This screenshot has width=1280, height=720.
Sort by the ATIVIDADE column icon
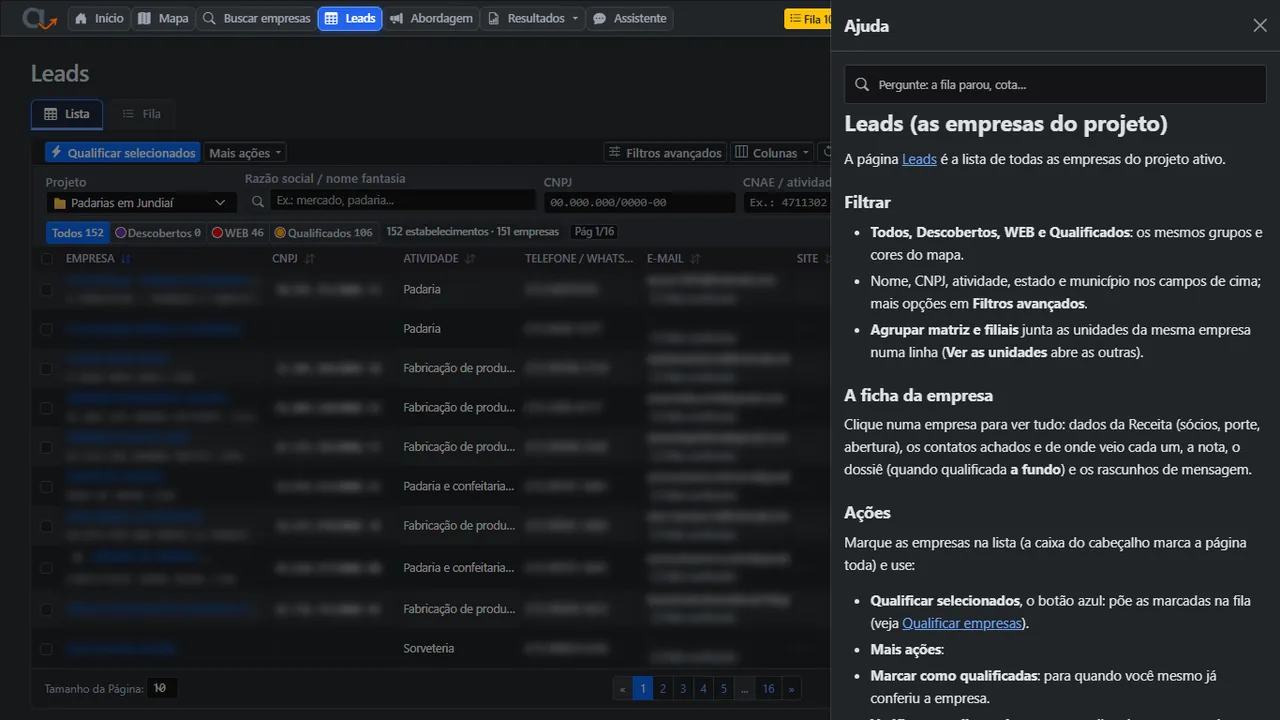click(x=470, y=259)
